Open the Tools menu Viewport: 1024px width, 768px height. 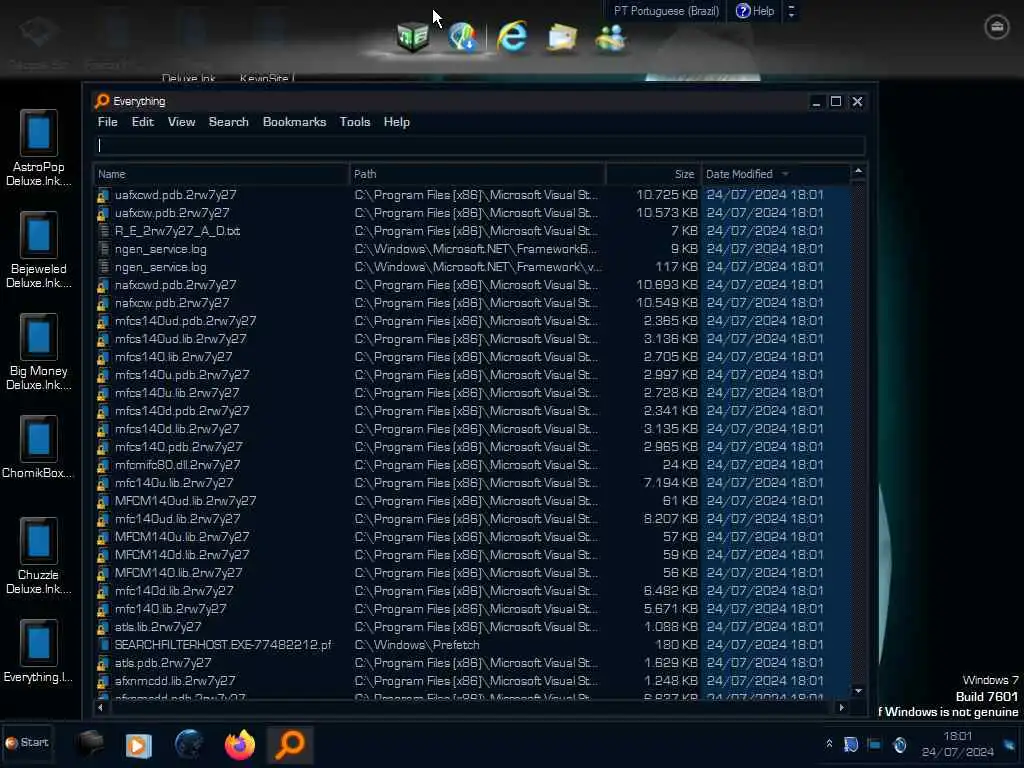[x=355, y=122]
